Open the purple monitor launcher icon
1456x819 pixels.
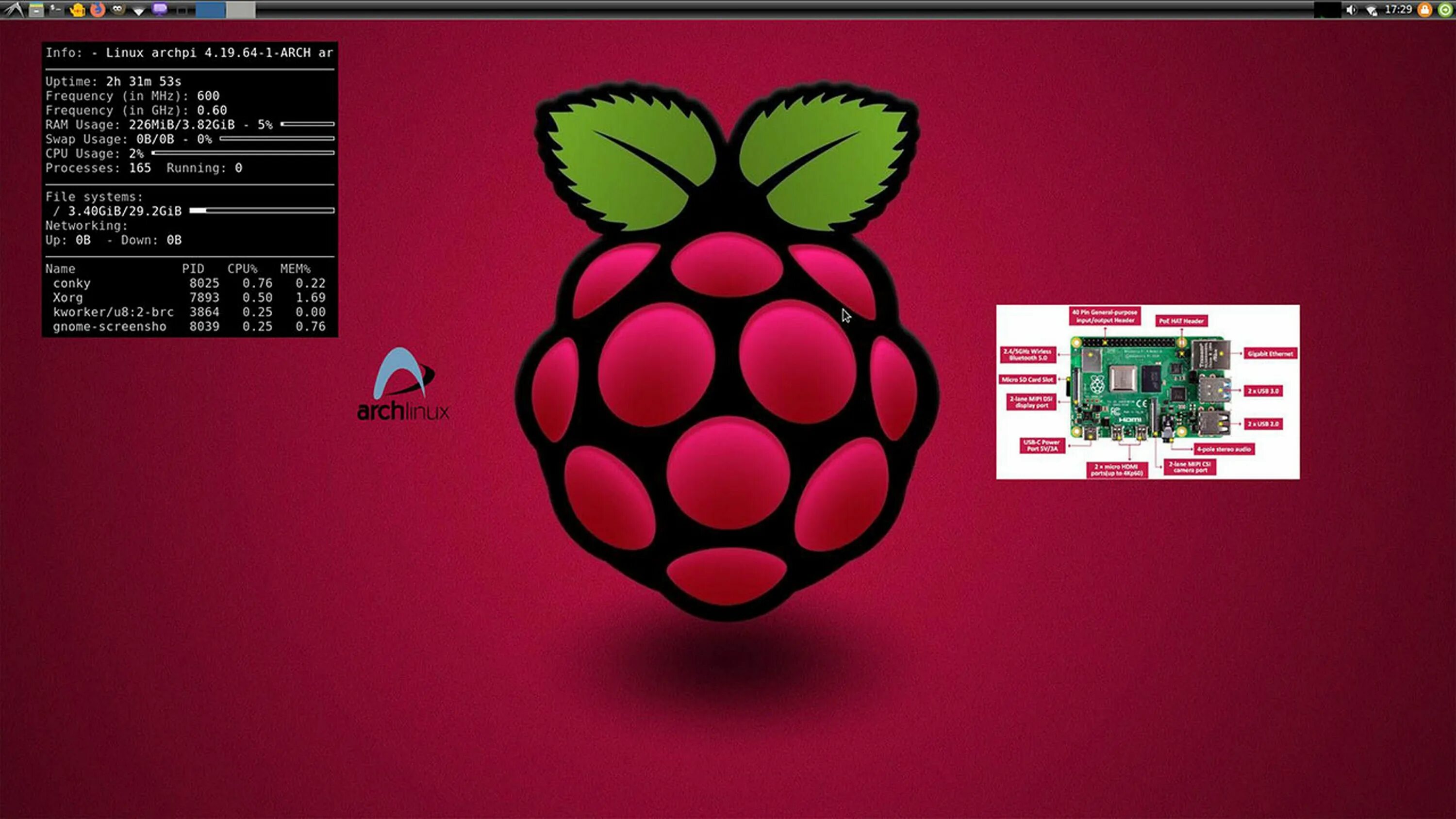coord(160,9)
